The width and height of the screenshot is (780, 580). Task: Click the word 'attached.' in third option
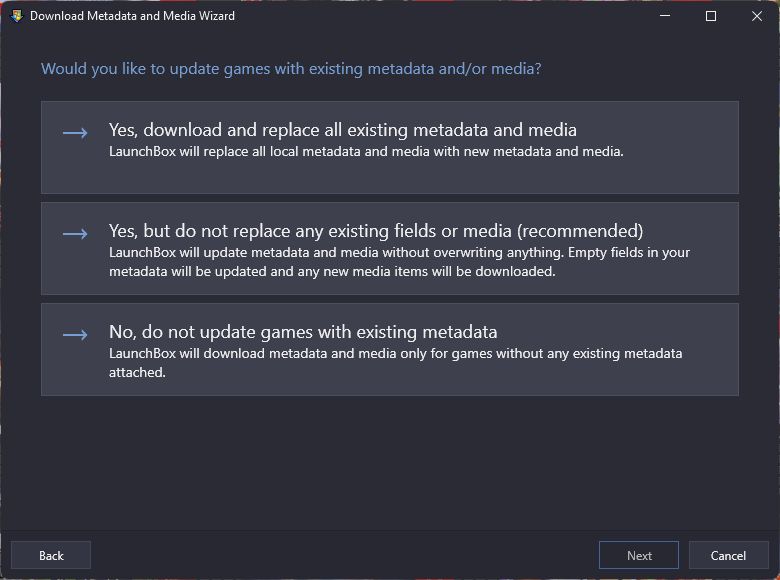137,373
